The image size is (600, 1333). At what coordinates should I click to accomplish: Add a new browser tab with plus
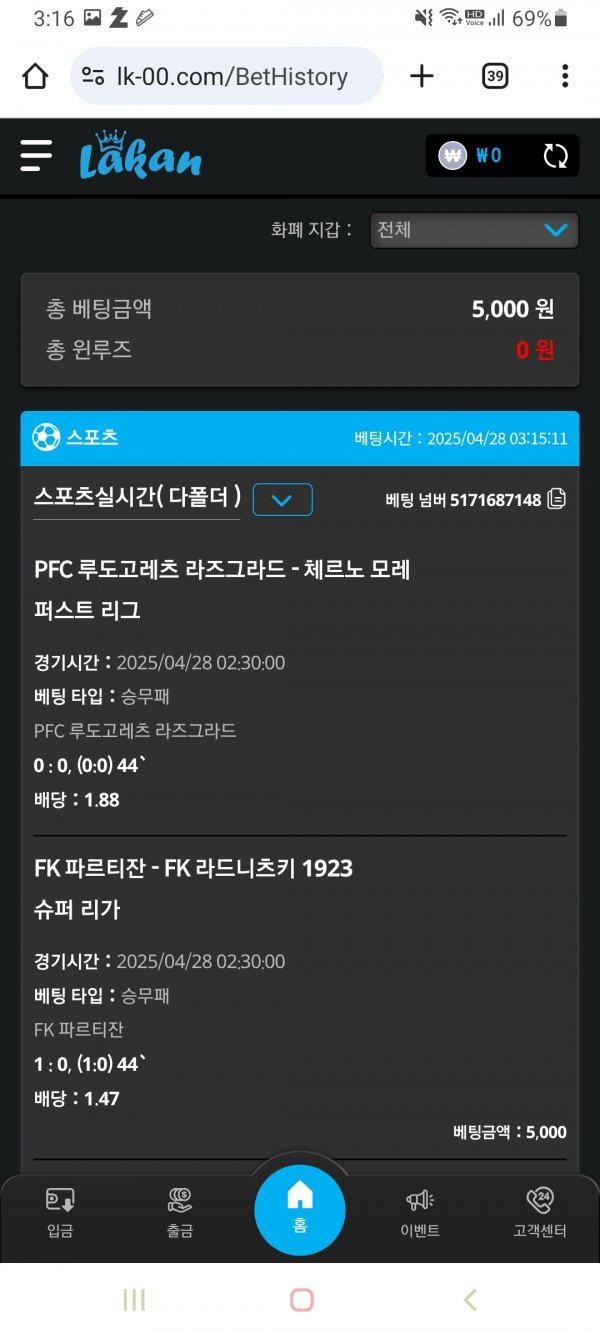pos(423,76)
